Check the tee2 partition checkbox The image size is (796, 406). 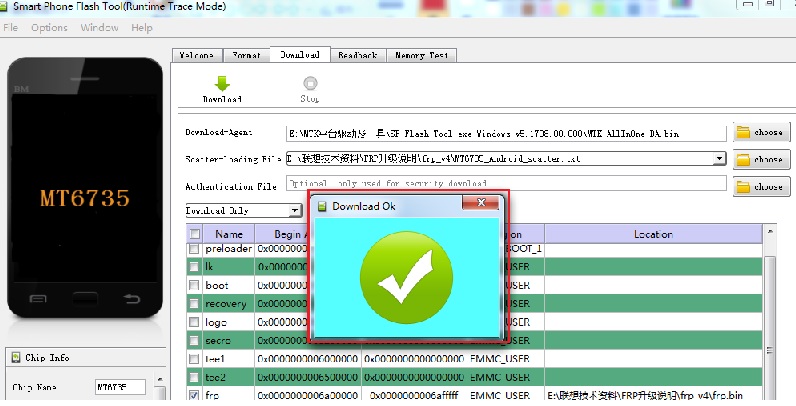193,377
